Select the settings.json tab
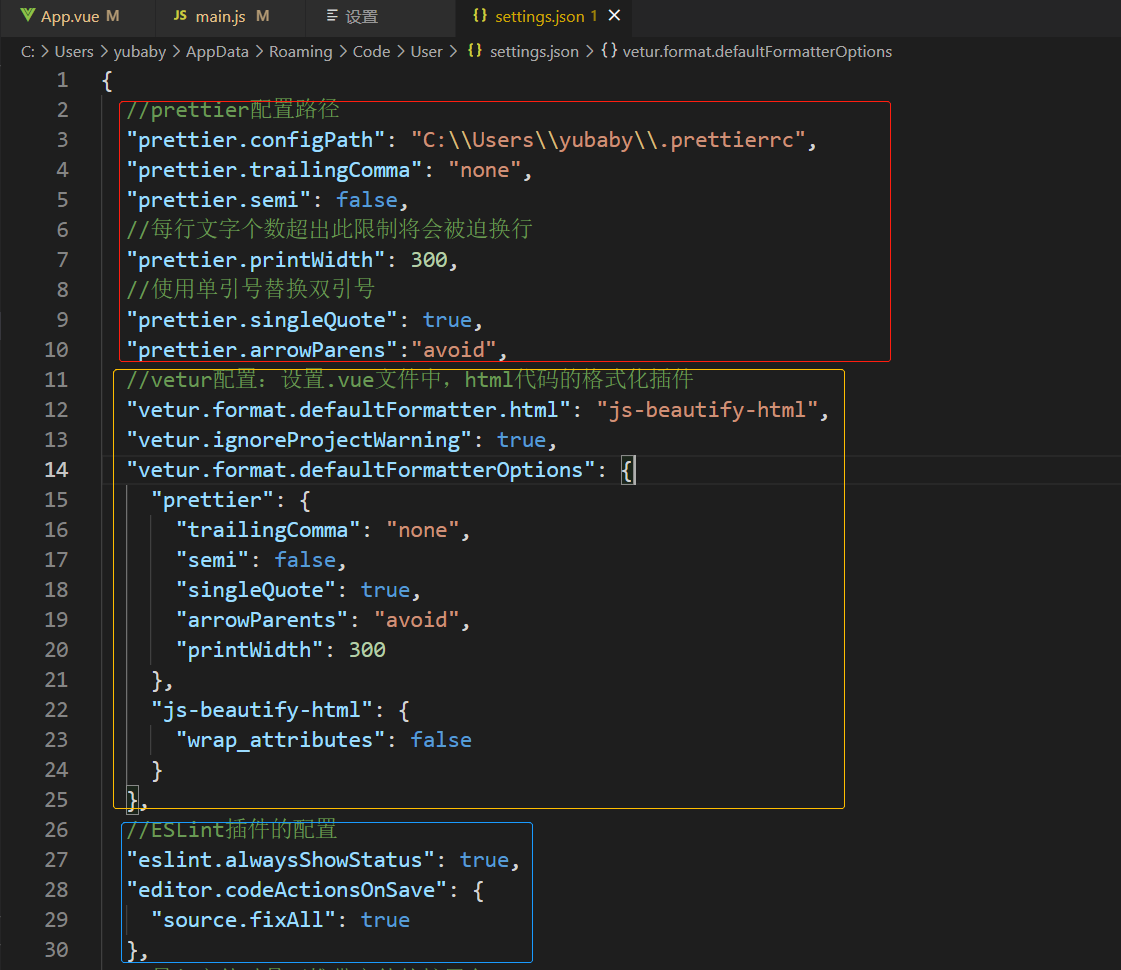 click(540, 16)
